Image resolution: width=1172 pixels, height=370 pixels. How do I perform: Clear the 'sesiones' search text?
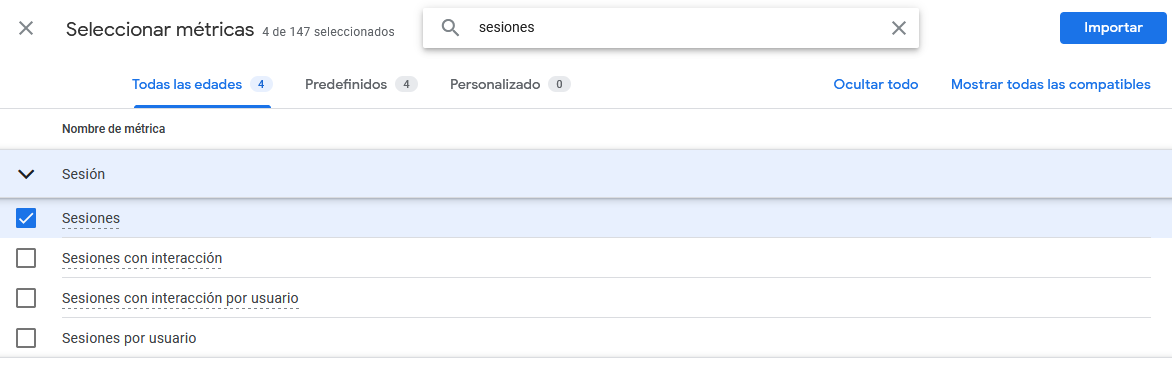click(x=898, y=28)
